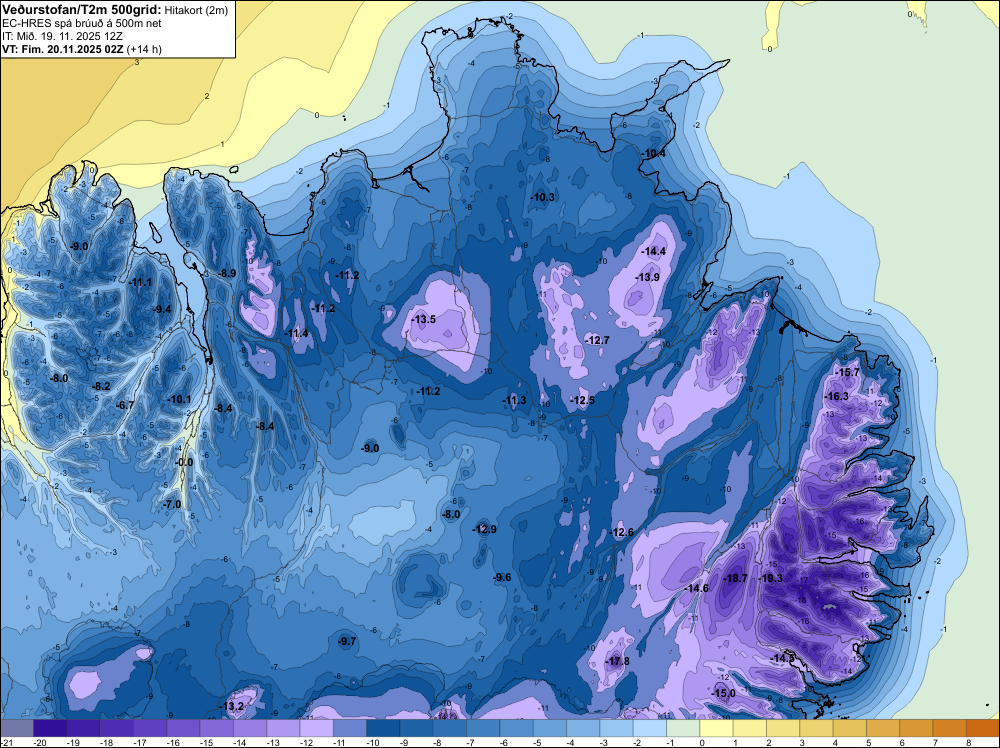Click the '-8.2' temperature value on the map
Screen dimensions: 1000x748
[101, 386]
